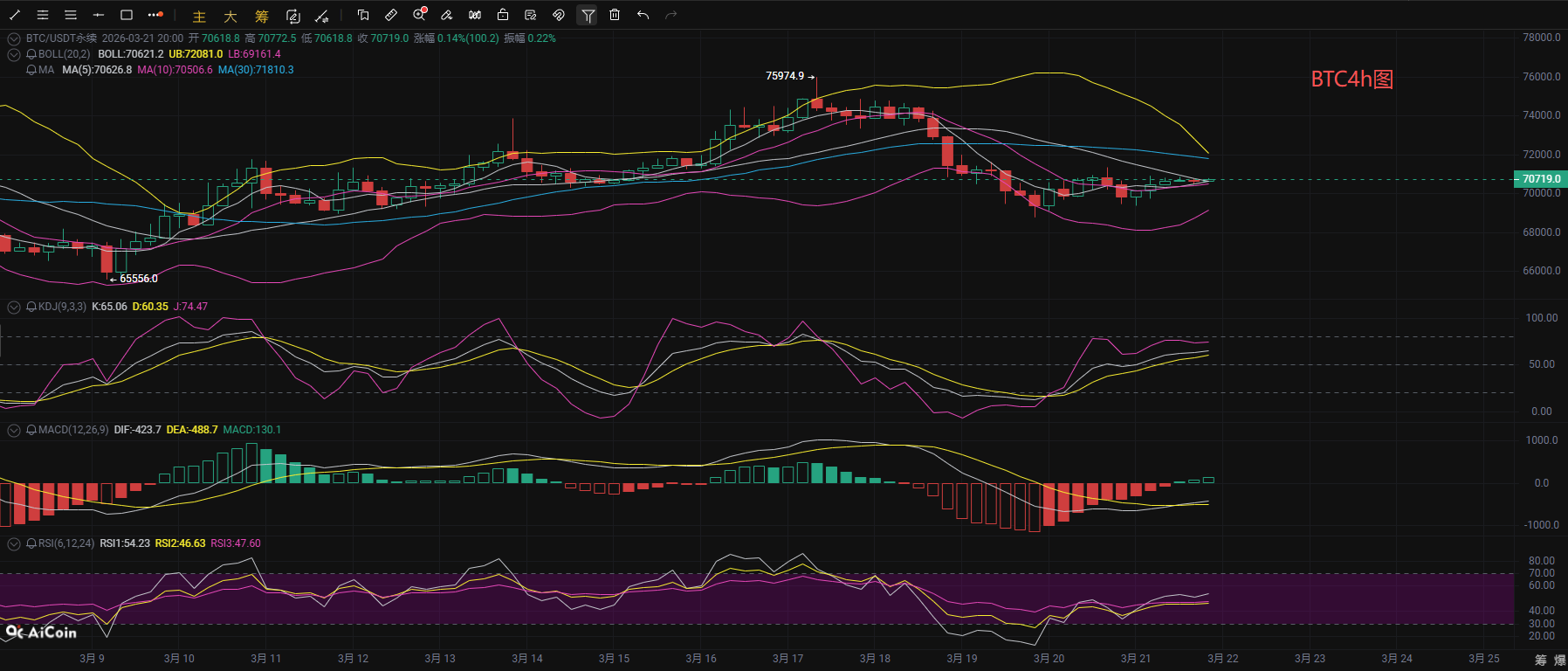The height and width of the screenshot is (671, 1568).
Task: Click the 筹 button at bottom right
Action: coord(1541,660)
